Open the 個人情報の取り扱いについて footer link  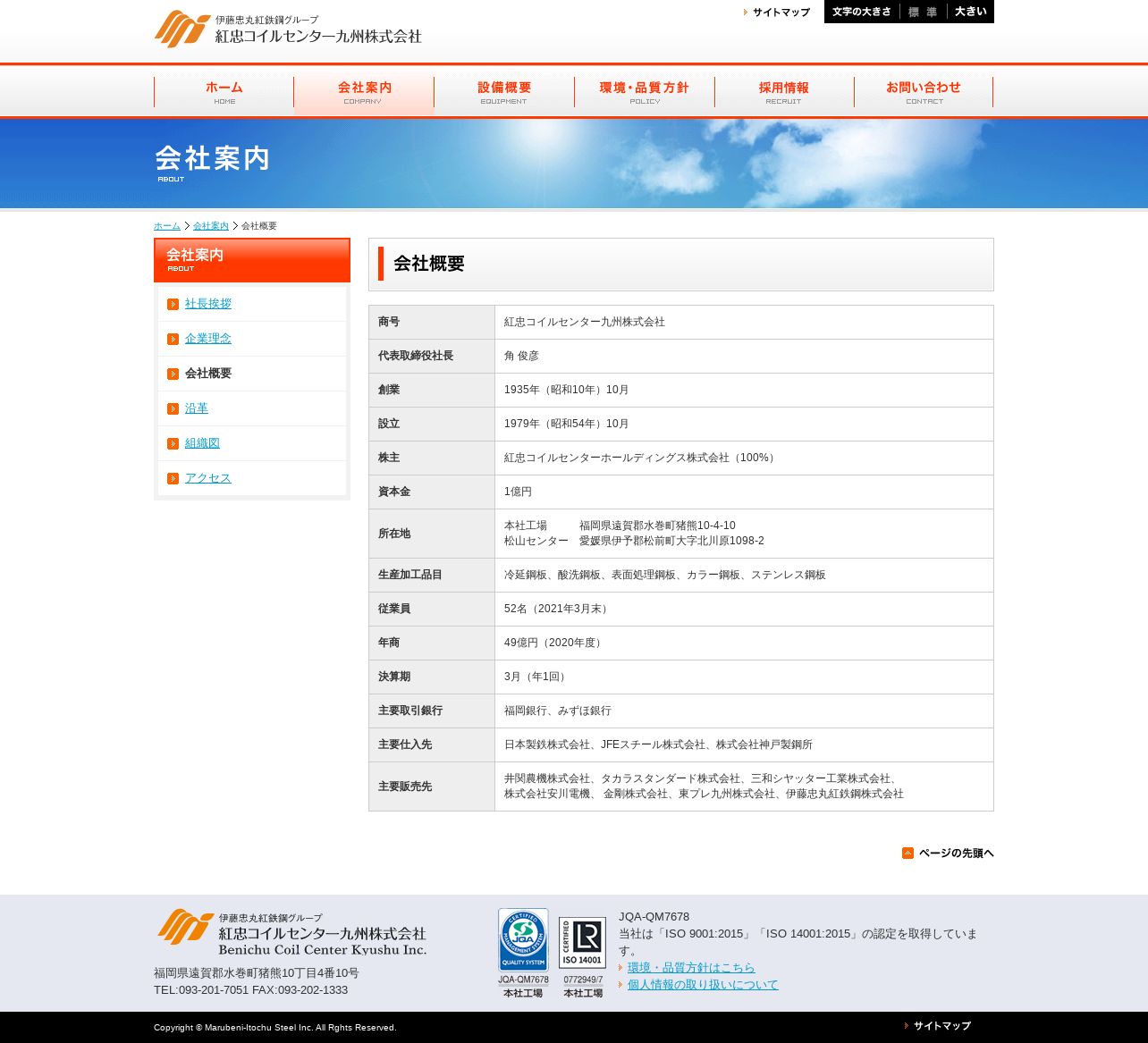pos(703,985)
